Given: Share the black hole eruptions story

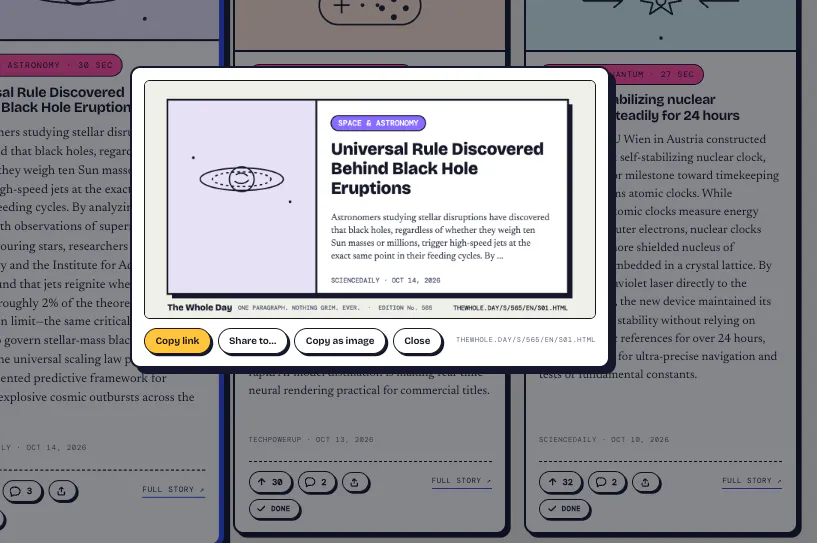Looking at the screenshot, I should [x=62, y=491].
